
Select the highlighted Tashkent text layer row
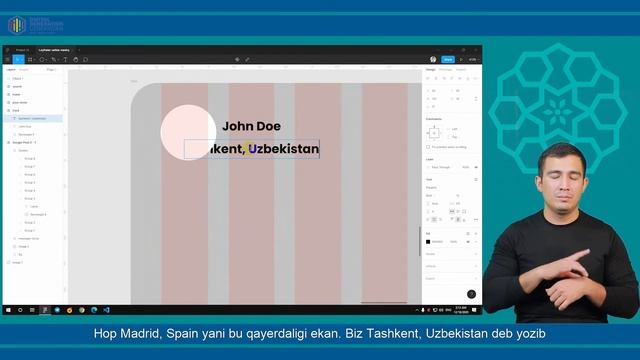[x=33, y=118]
